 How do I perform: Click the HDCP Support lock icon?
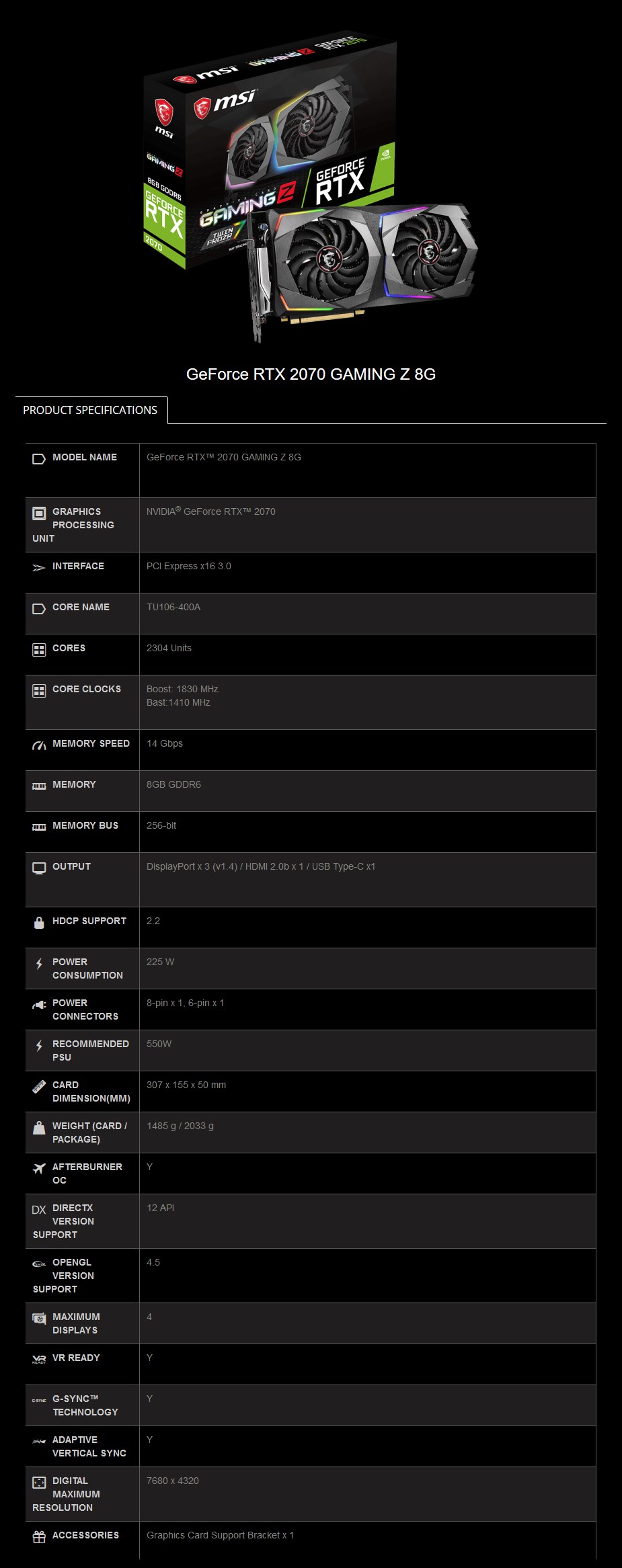[x=39, y=923]
